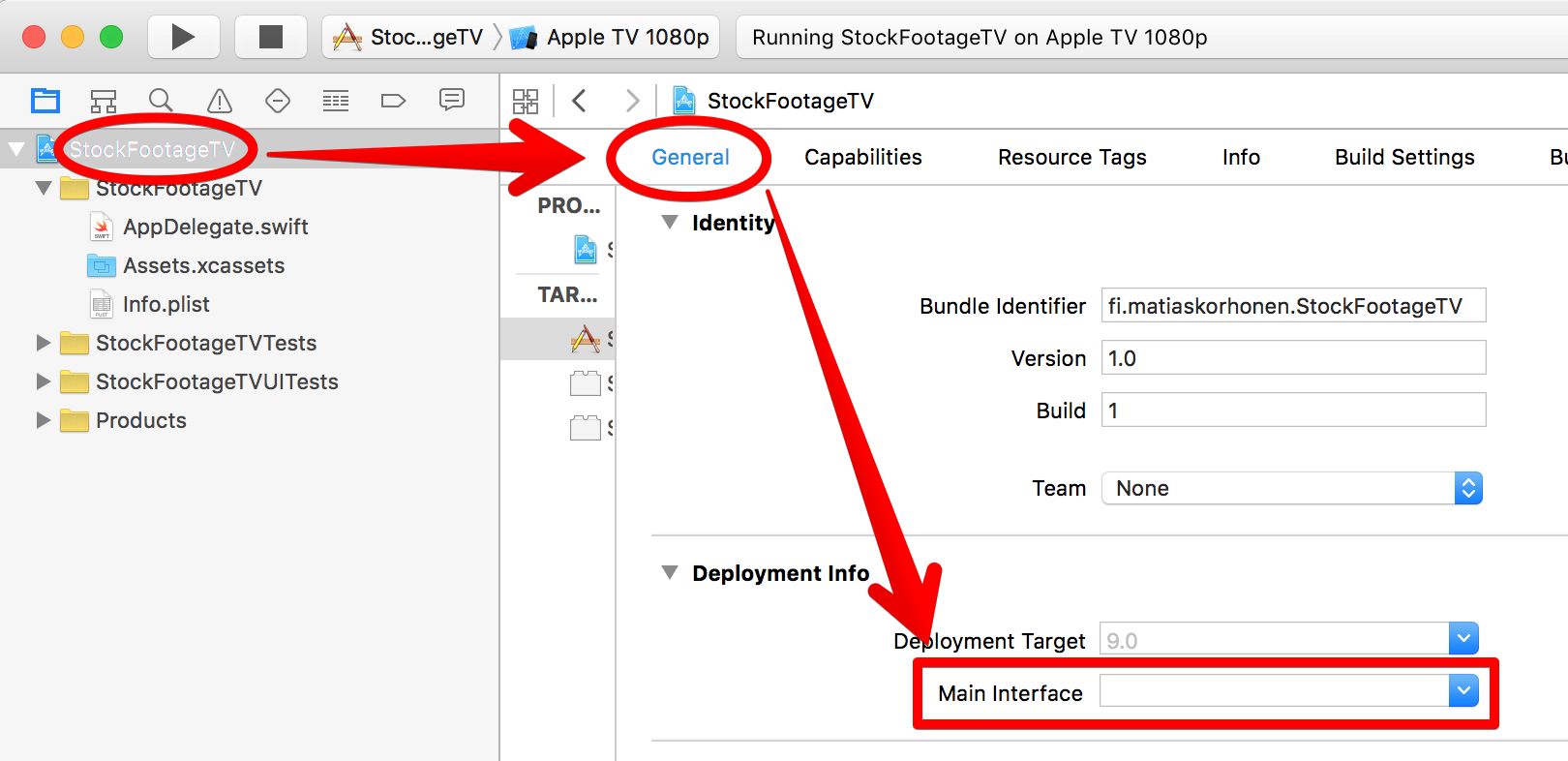Open the Report navigator
1568x761 pixels.
(452, 100)
